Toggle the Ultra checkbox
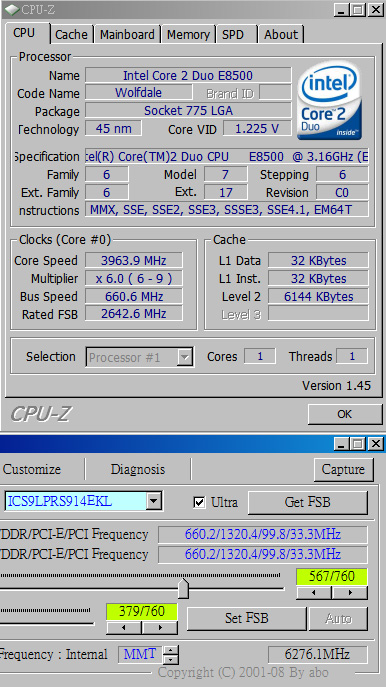This screenshot has width=386, height=687. tap(199, 502)
